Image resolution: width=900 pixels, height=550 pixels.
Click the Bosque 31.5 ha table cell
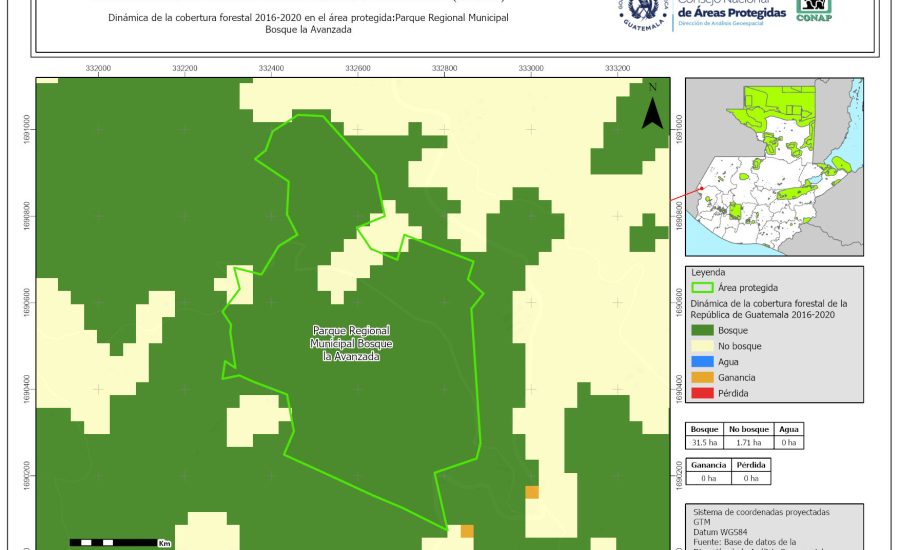point(706,441)
